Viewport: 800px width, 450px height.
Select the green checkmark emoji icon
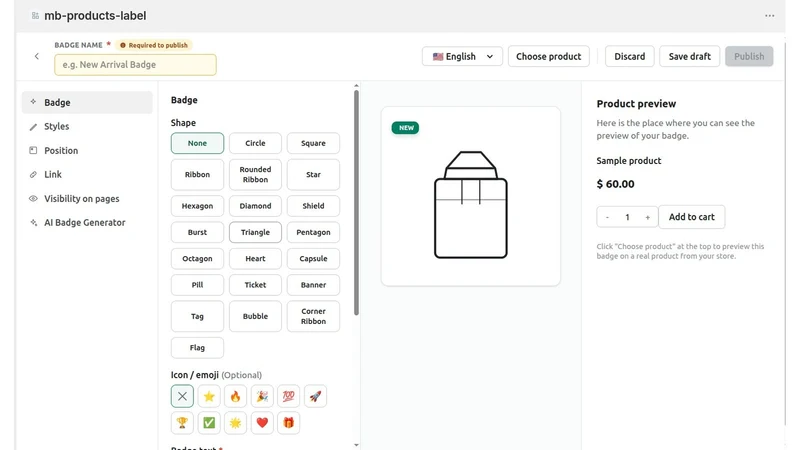pyautogui.click(x=209, y=423)
